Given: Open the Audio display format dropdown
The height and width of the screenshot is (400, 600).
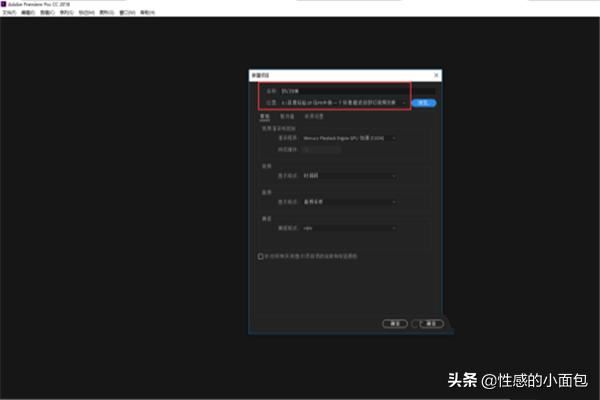Looking at the screenshot, I should (x=349, y=202).
